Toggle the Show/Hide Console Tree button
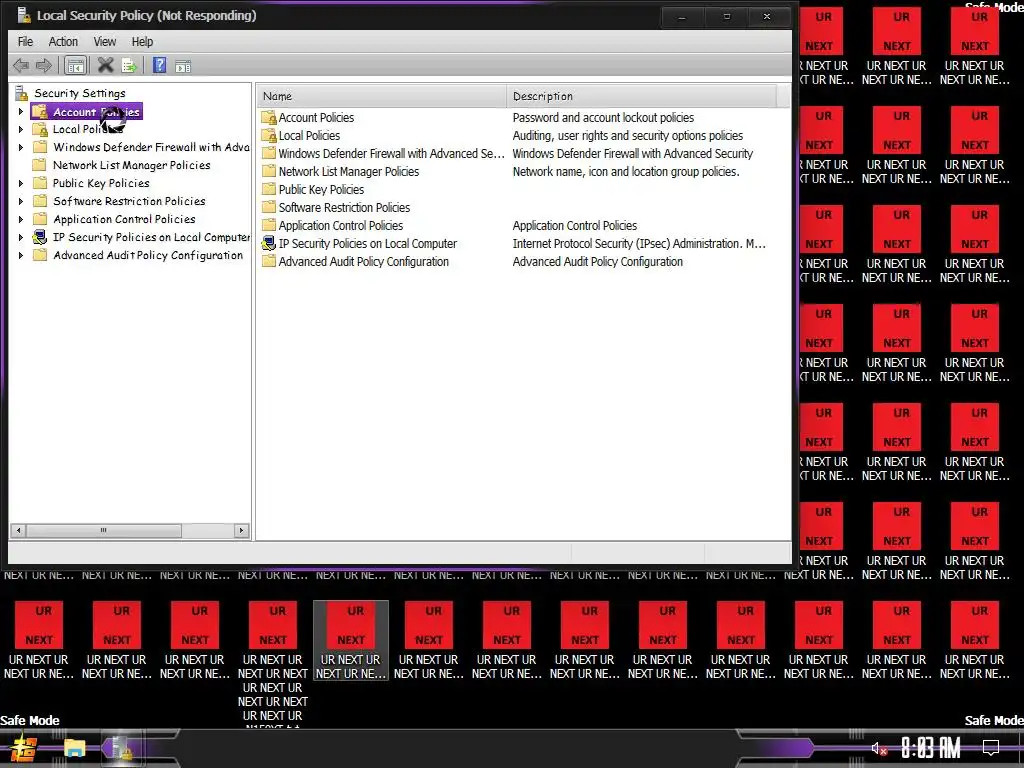 point(76,65)
